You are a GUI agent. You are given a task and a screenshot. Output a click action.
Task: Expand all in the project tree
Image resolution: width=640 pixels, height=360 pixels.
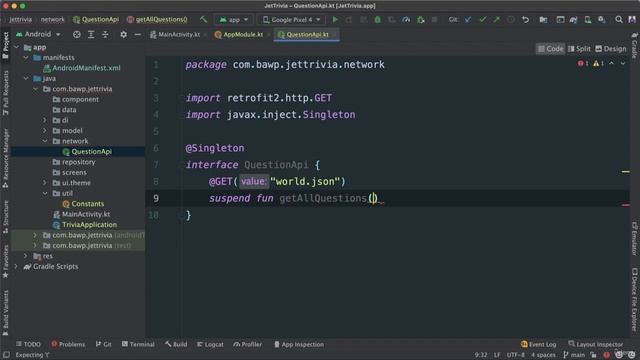pyautogui.click(x=91, y=35)
